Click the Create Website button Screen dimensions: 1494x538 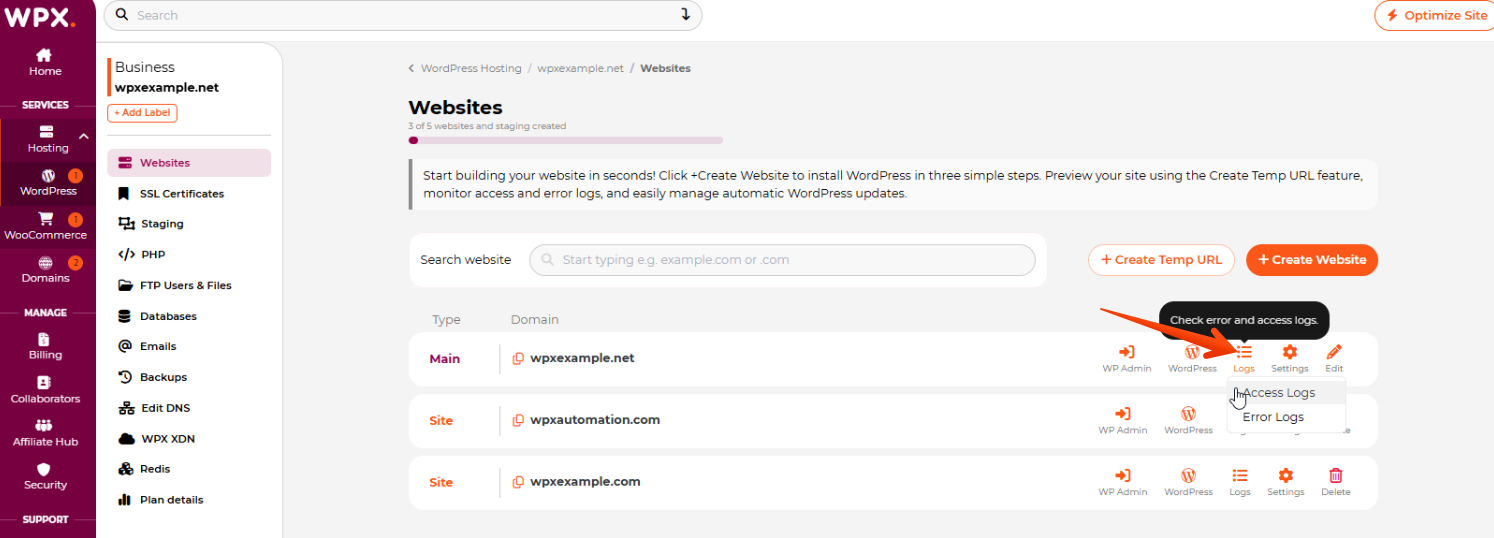point(1311,260)
